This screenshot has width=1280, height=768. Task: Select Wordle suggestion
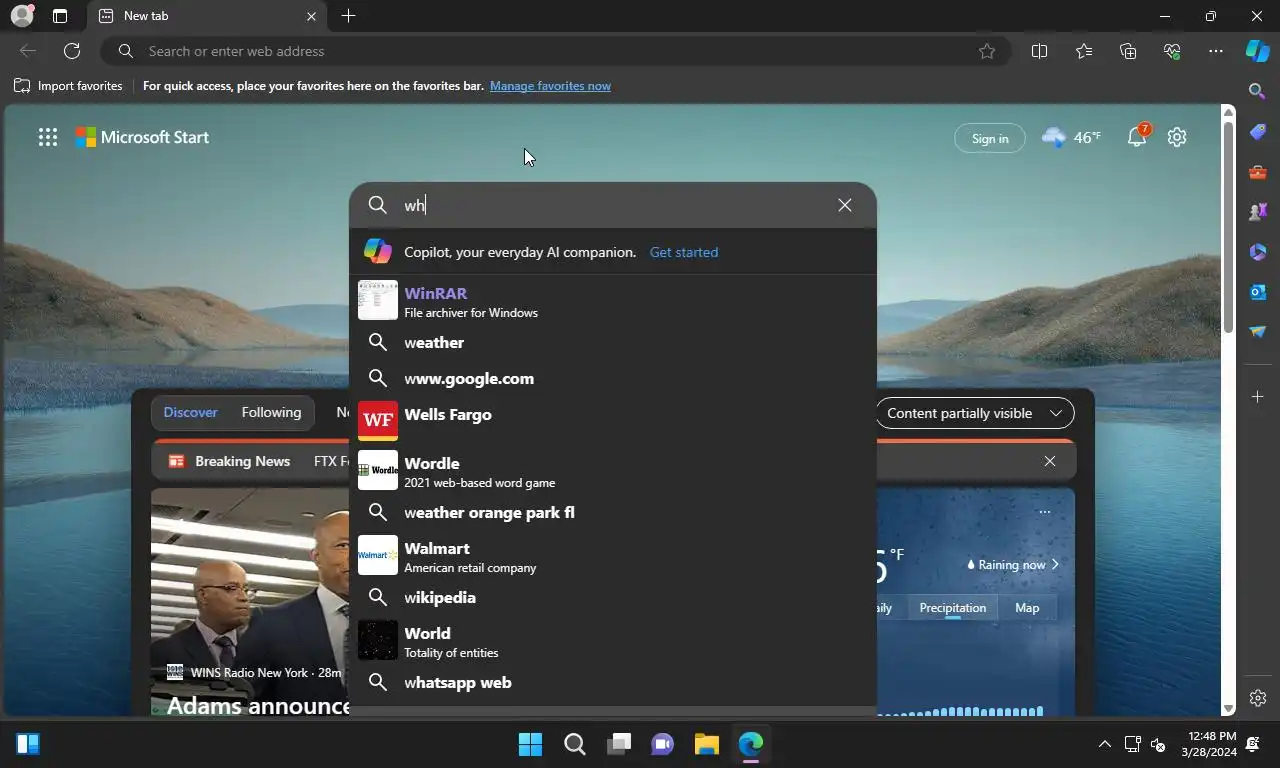point(613,471)
